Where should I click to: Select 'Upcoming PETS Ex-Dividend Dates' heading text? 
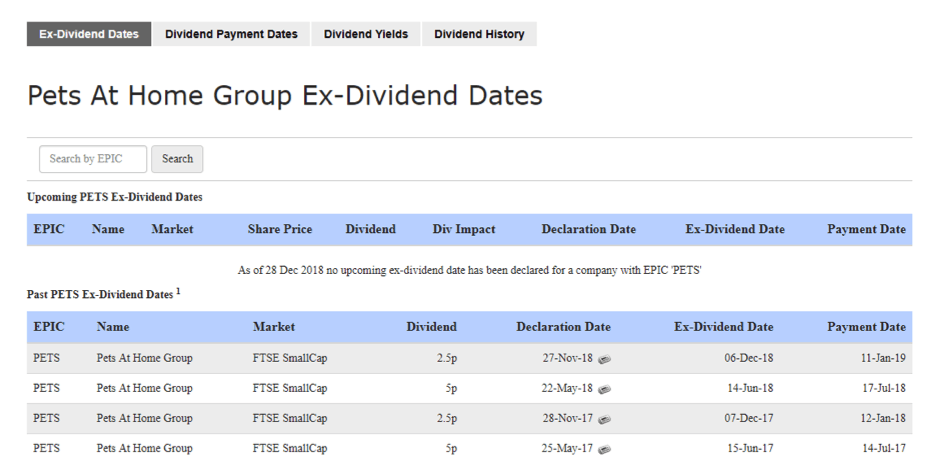(x=115, y=197)
